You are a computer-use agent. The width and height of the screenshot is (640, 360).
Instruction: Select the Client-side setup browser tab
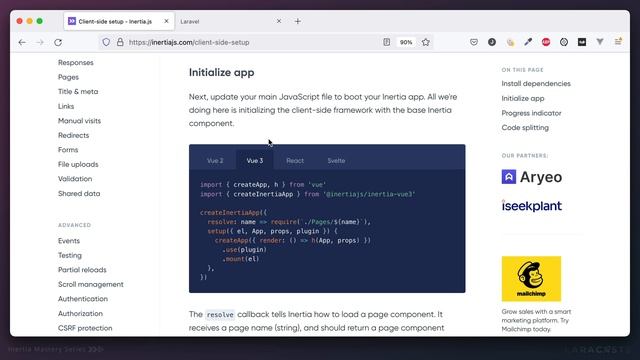(119, 21)
